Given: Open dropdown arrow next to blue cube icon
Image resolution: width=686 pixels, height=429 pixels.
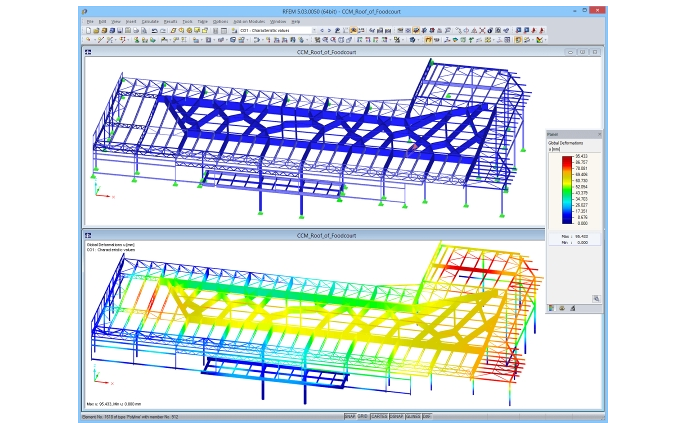Looking at the screenshot, I should click(x=418, y=40).
